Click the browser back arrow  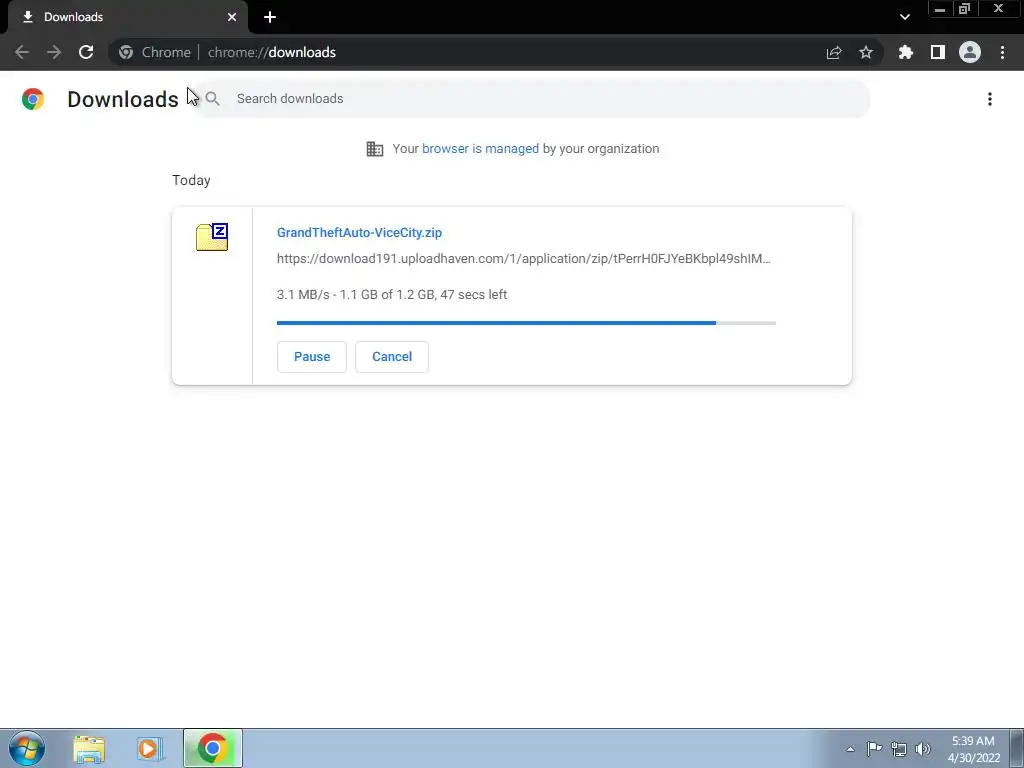(22, 52)
